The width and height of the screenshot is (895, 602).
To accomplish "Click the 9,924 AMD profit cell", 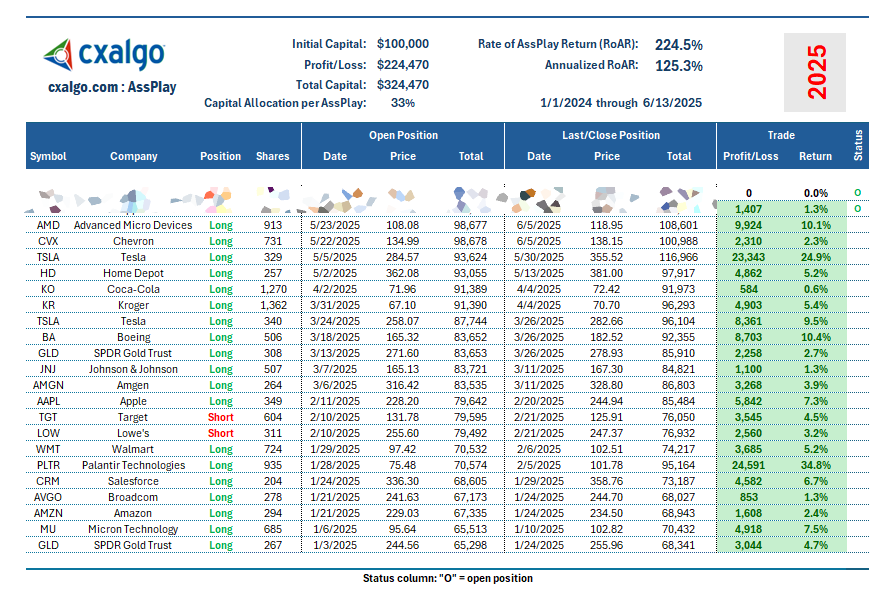I will [x=748, y=225].
